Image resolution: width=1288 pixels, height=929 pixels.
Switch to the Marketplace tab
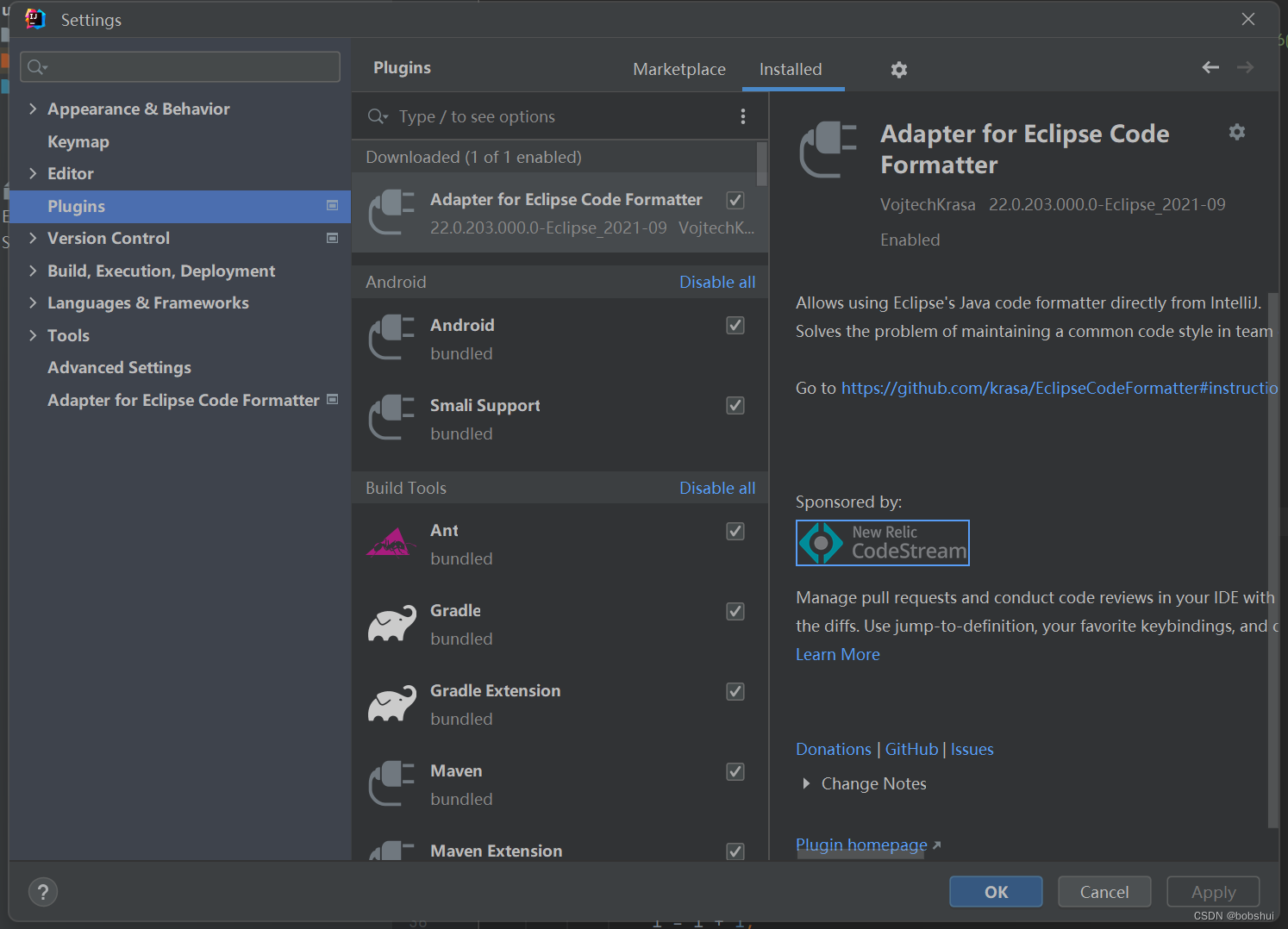coord(679,69)
